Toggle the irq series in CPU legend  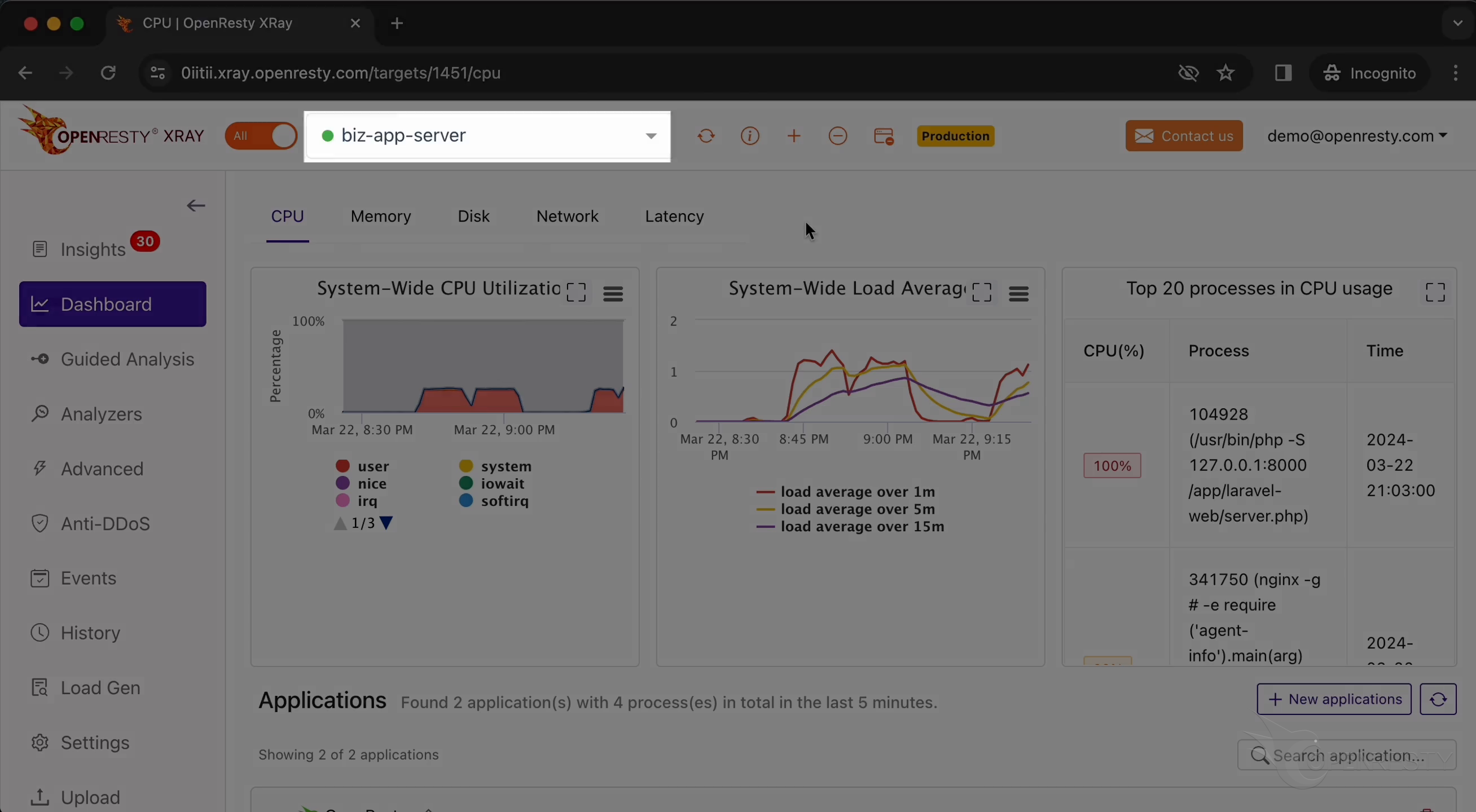tap(357, 501)
